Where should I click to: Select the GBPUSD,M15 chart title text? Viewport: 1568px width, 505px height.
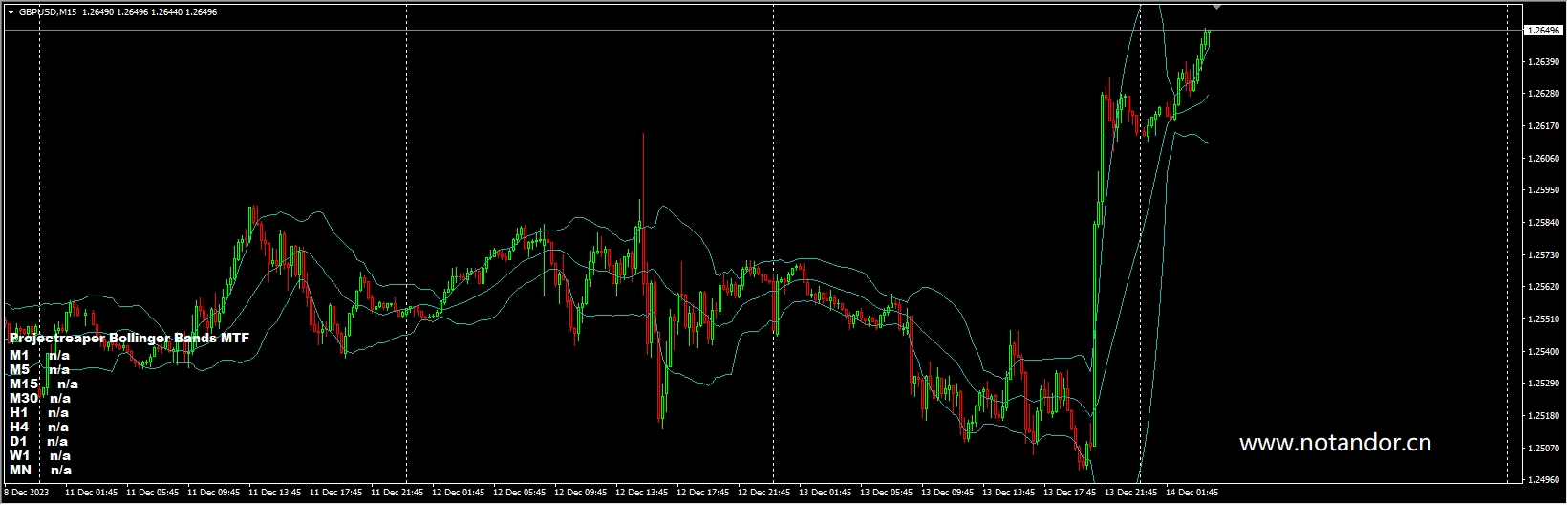(48, 12)
